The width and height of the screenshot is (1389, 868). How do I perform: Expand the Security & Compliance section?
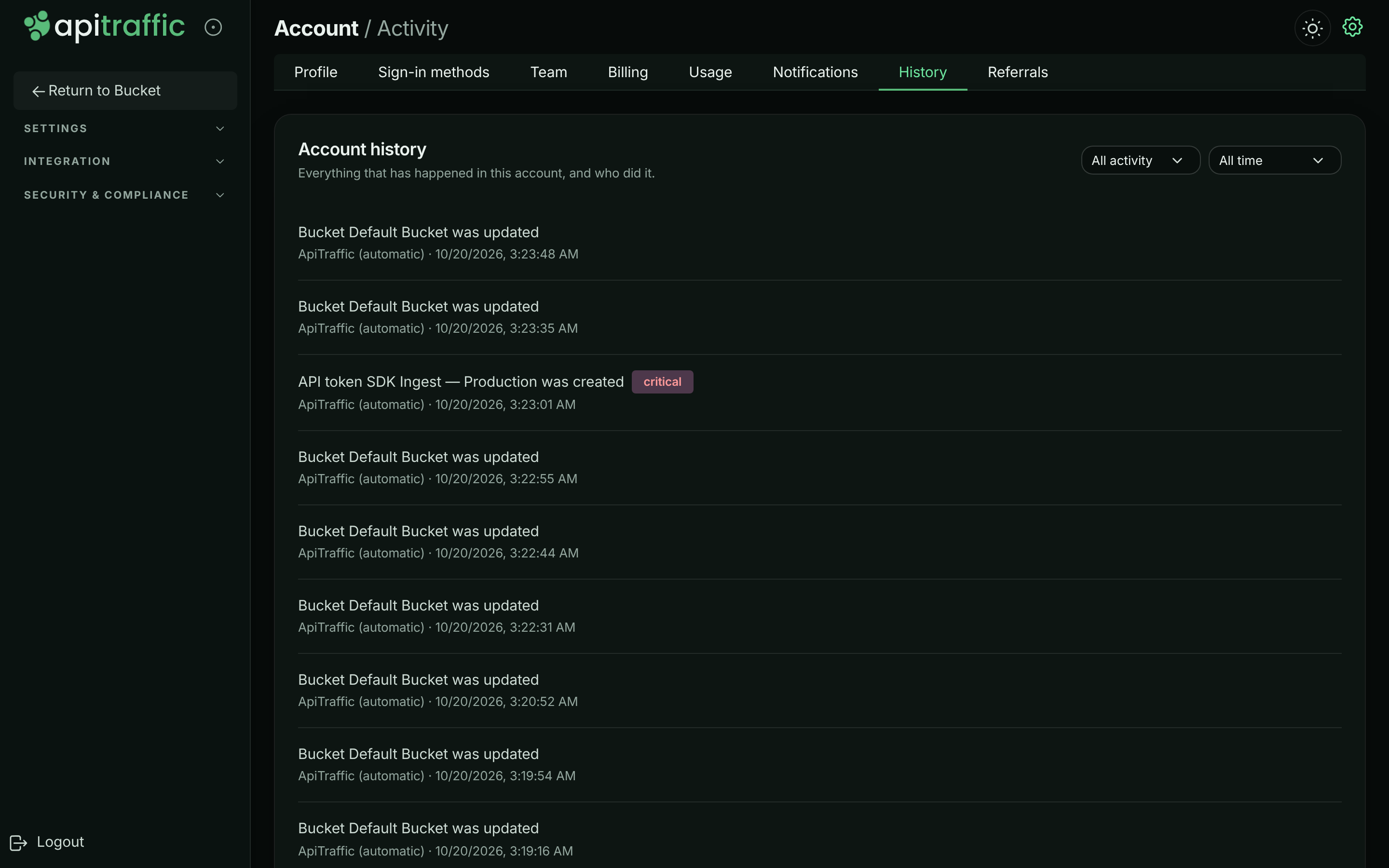click(124, 195)
